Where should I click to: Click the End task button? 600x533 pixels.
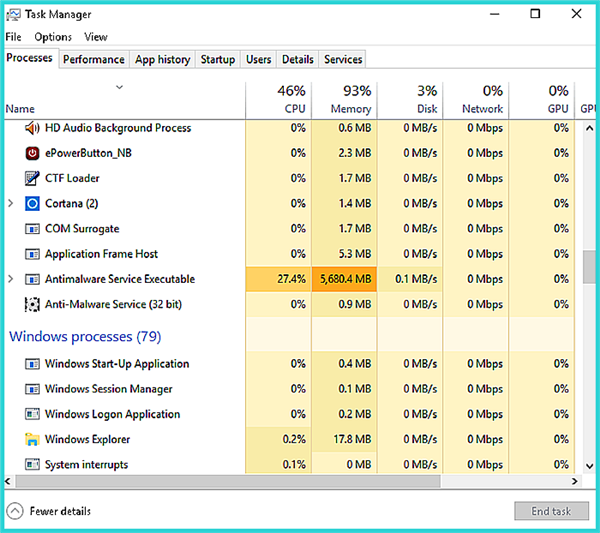[x=551, y=511]
